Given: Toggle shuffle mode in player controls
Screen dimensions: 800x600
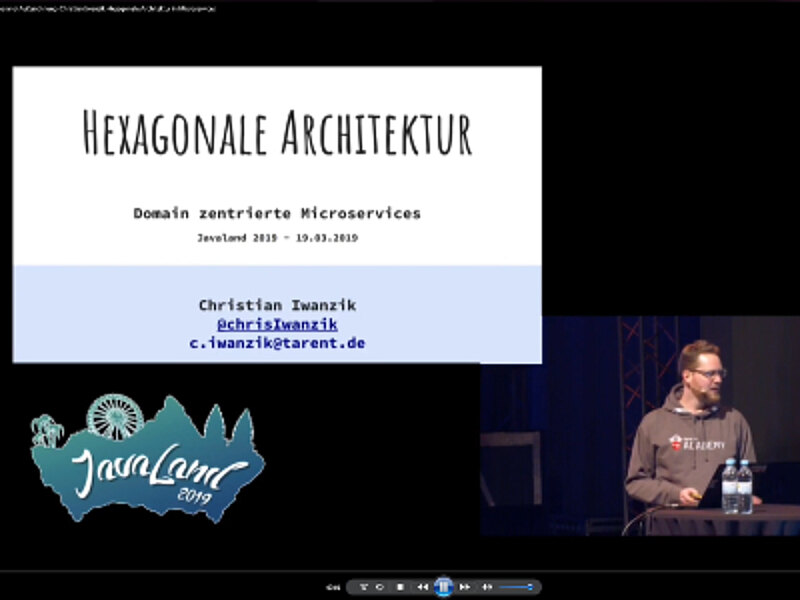Looking at the screenshot, I should point(365,587).
